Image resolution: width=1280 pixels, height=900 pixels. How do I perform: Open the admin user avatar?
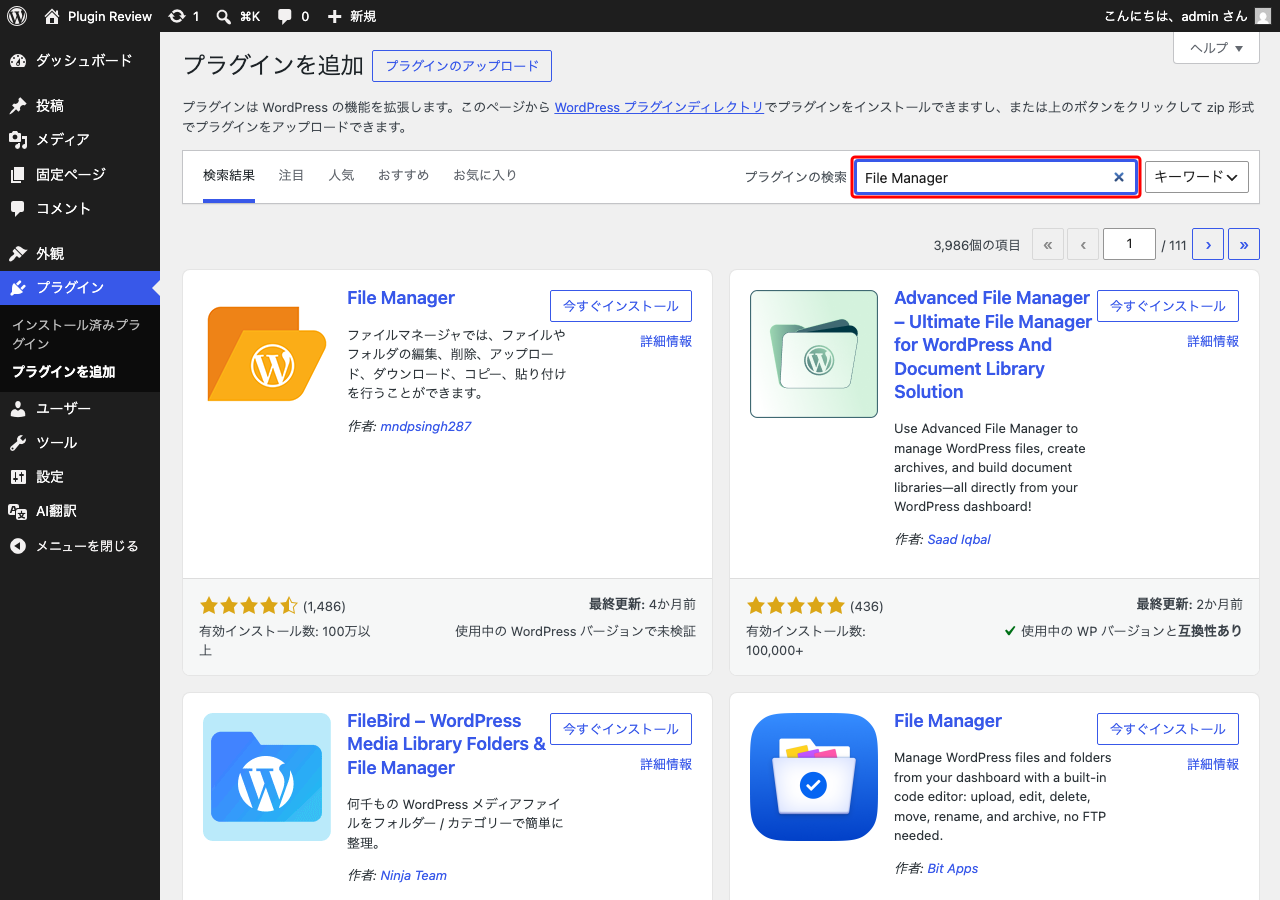click(x=1263, y=16)
